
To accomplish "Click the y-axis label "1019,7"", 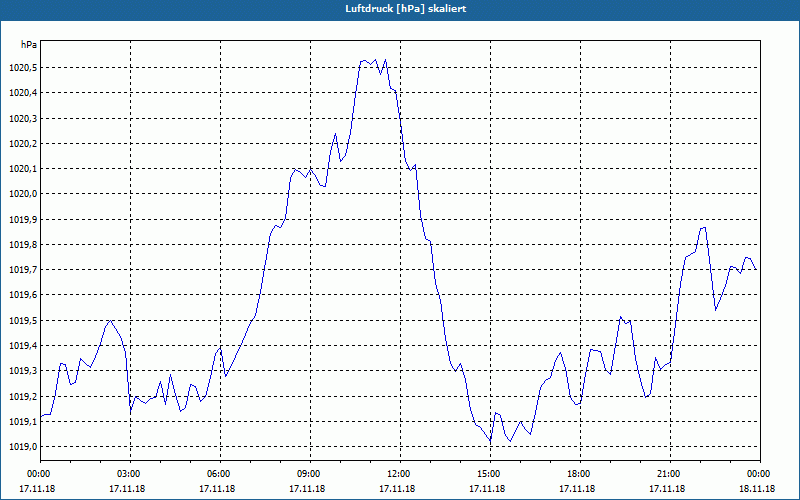I will pyautogui.click(x=23, y=270).
